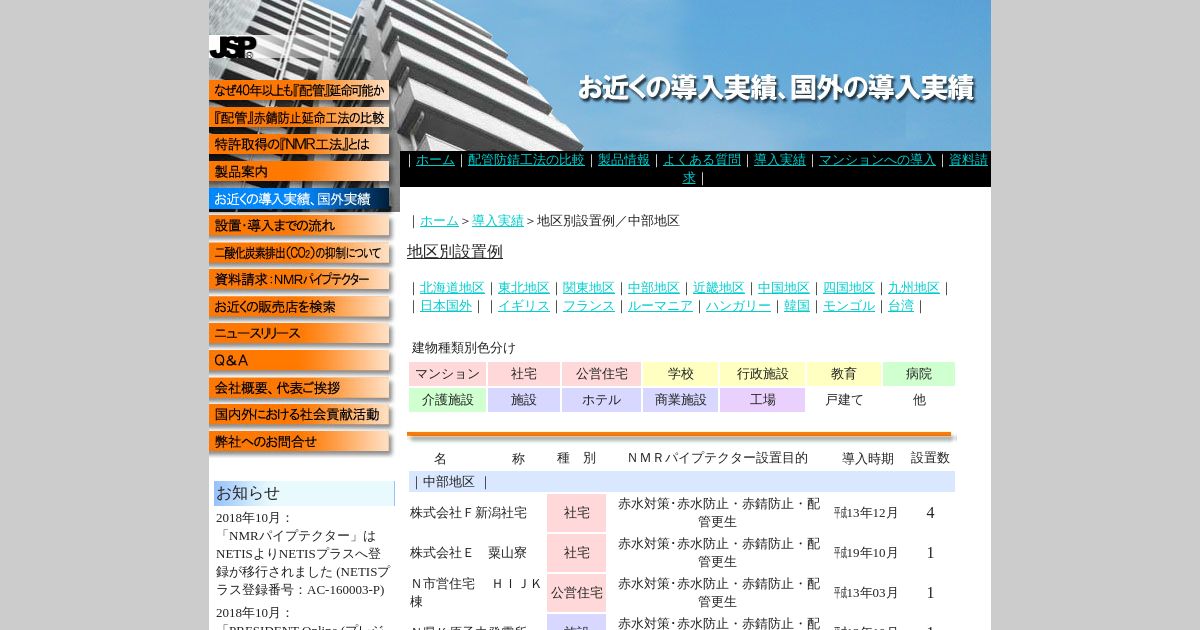Open 北海道地区 region link
Screen dimensions: 1200x630
[x=452, y=288]
